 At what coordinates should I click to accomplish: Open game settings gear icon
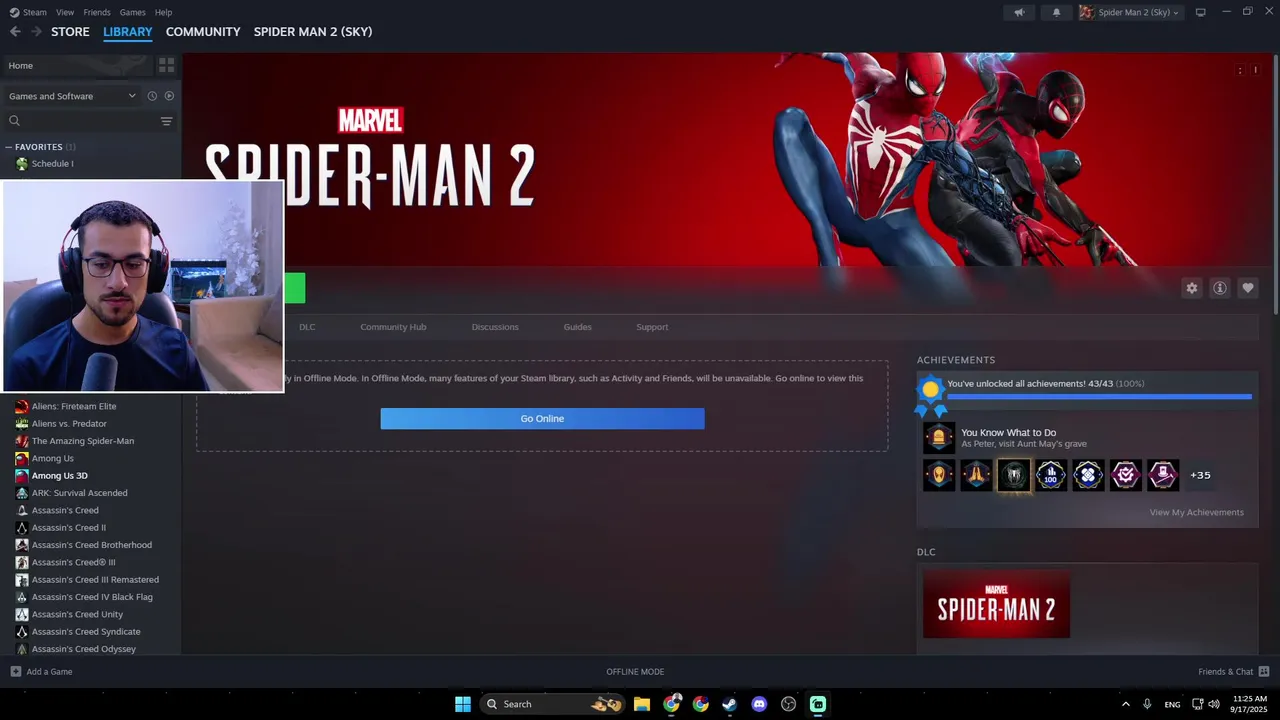1191,288
